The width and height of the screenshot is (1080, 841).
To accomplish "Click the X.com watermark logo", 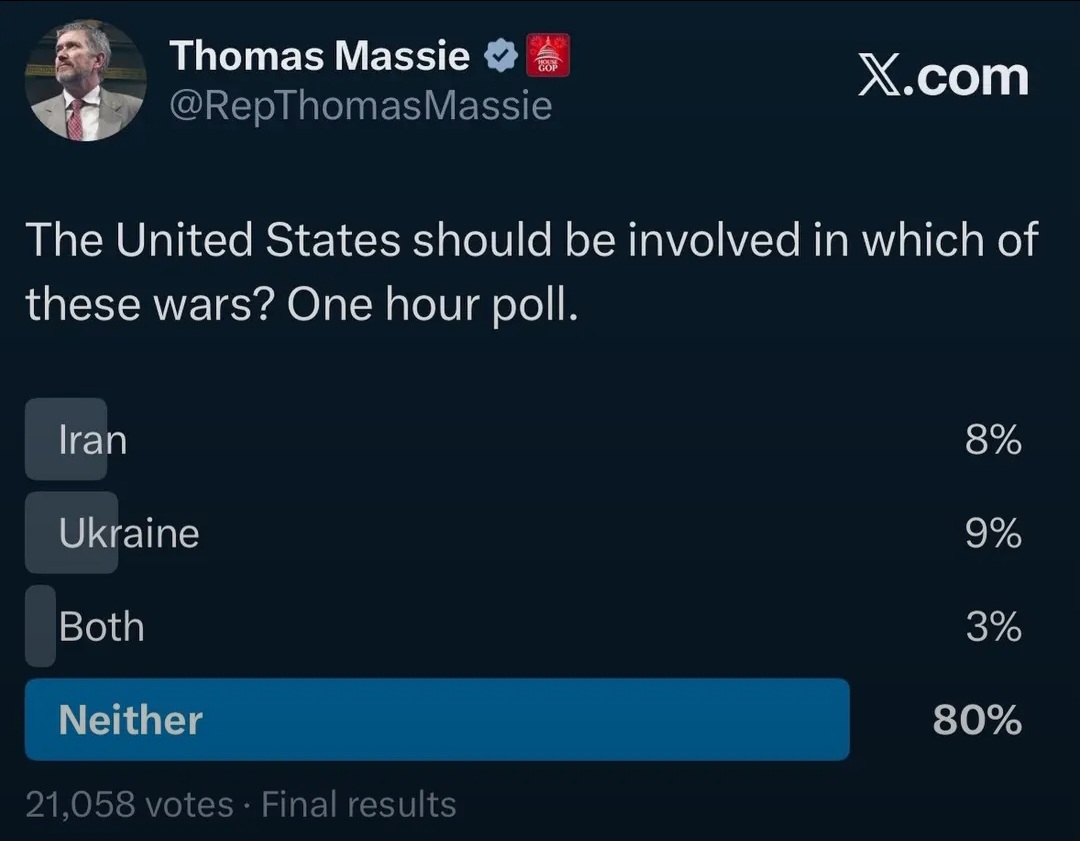I will [x=943, y=76].
